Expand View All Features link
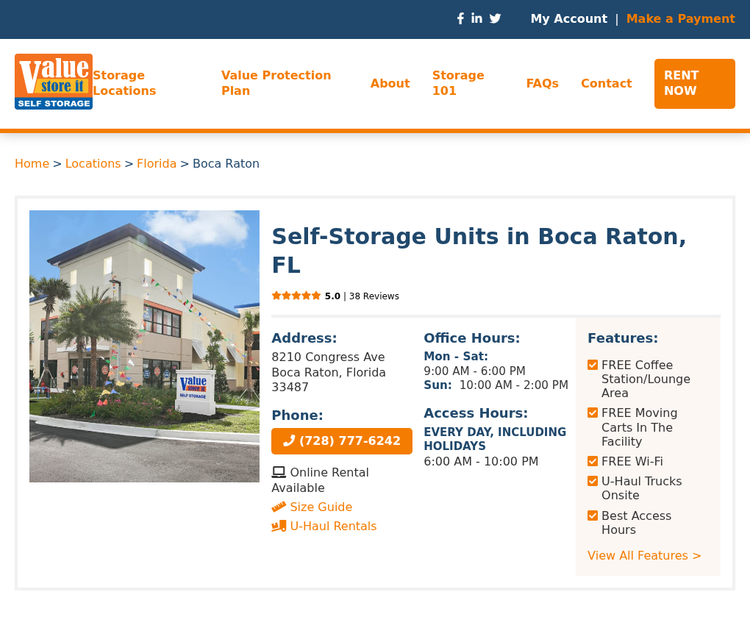750x628 pixels. pos(644,555)
